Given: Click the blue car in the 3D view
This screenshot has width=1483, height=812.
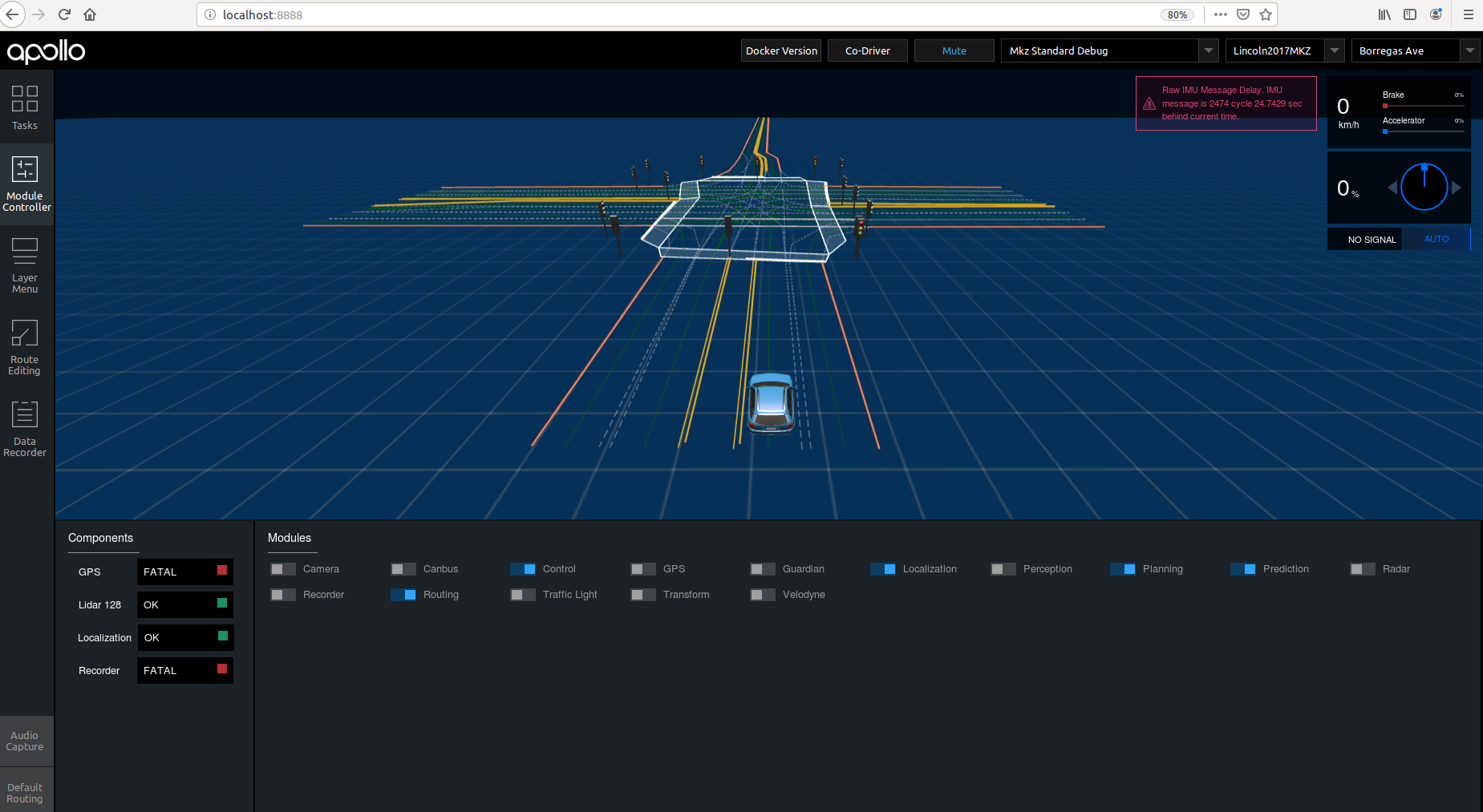Looking at the screenshot, I should 771,403.
